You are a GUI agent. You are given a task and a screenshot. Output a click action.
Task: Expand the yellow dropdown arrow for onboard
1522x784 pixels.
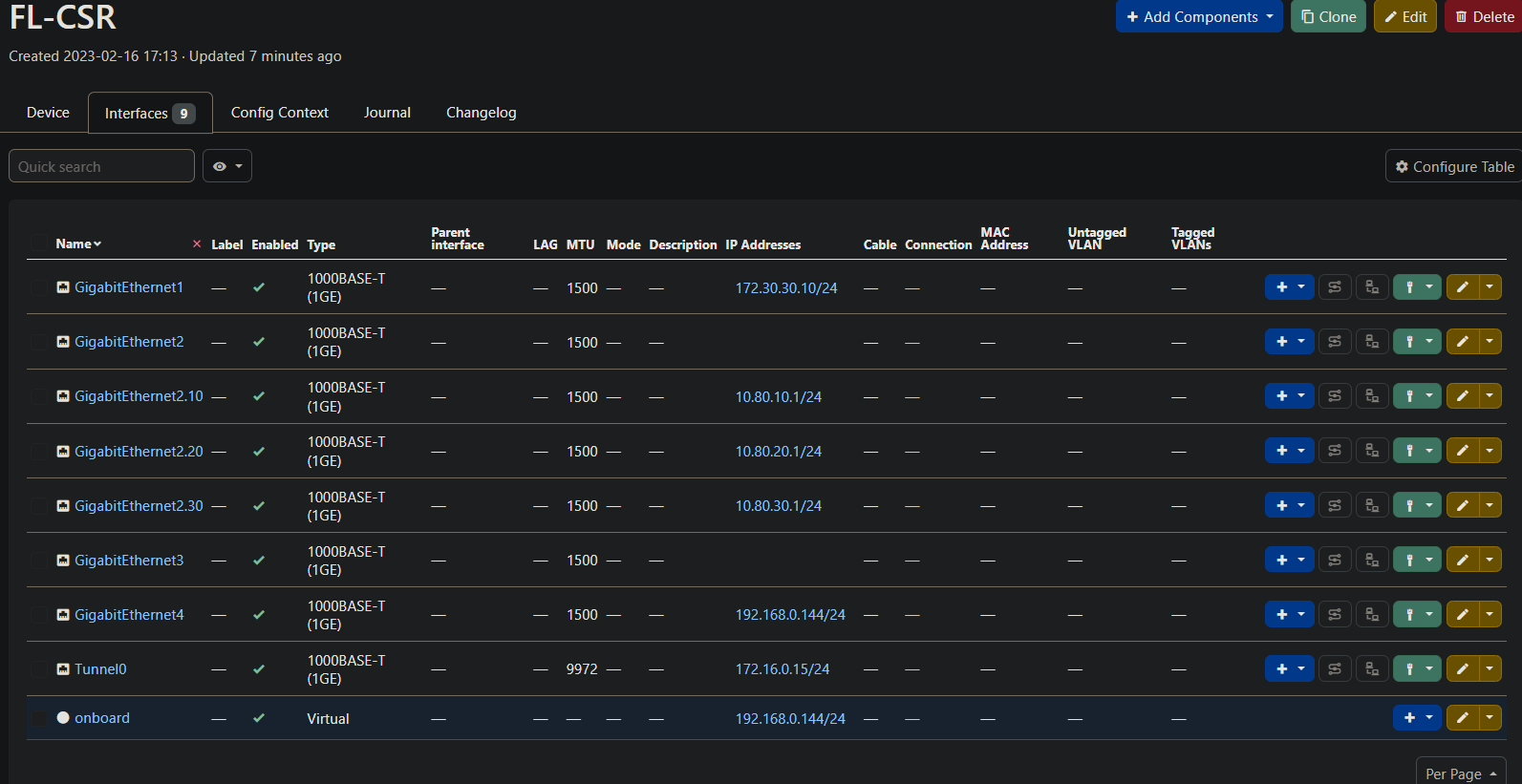1490,718
